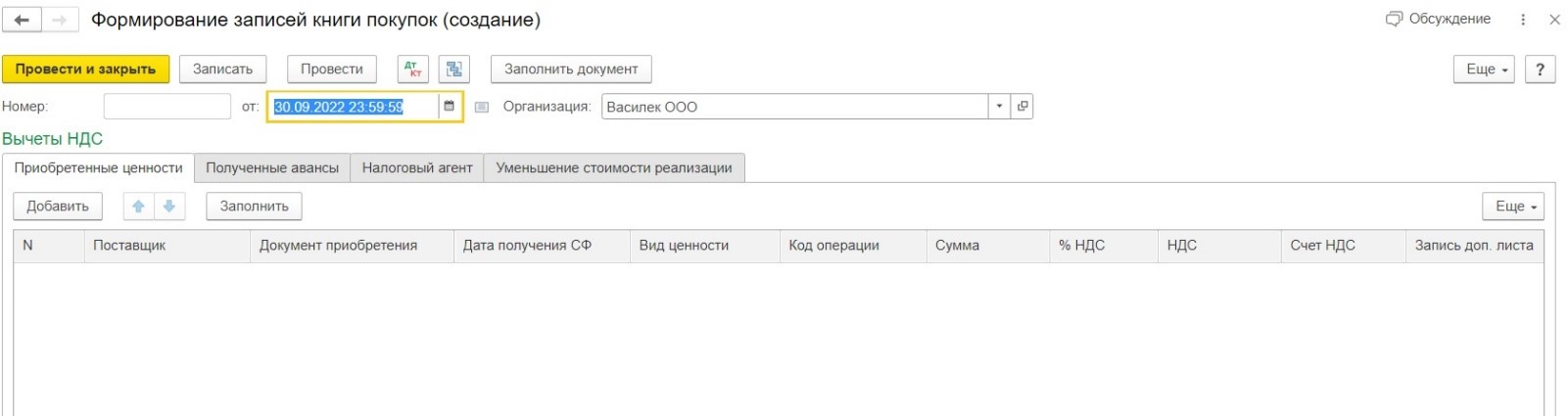Move row down with blue arrow
The height and width of the screenshot is (416, 1568).
click(169, 207)
